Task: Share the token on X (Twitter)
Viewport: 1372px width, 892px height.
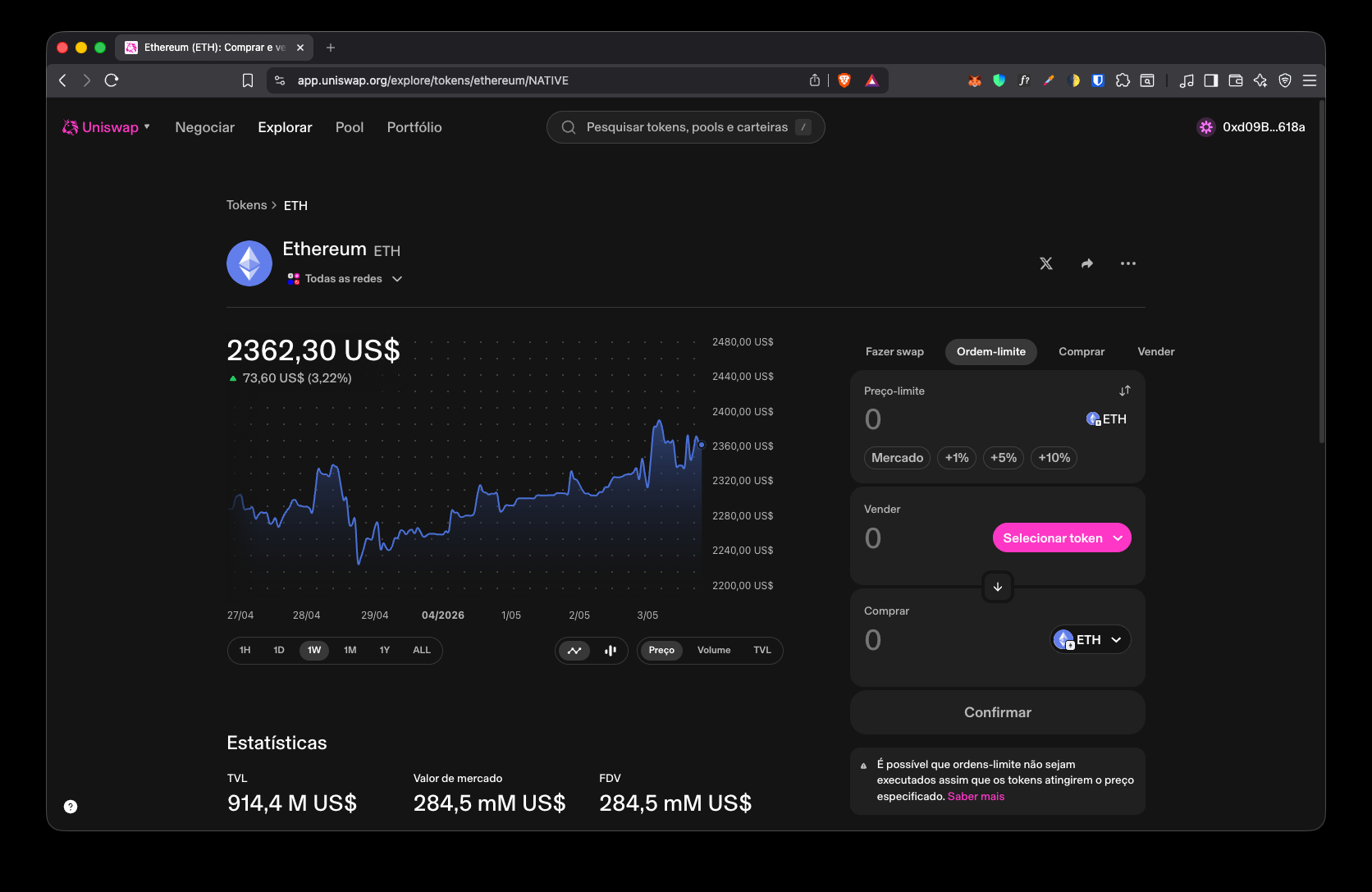Action: click(x=1046, y=263)
